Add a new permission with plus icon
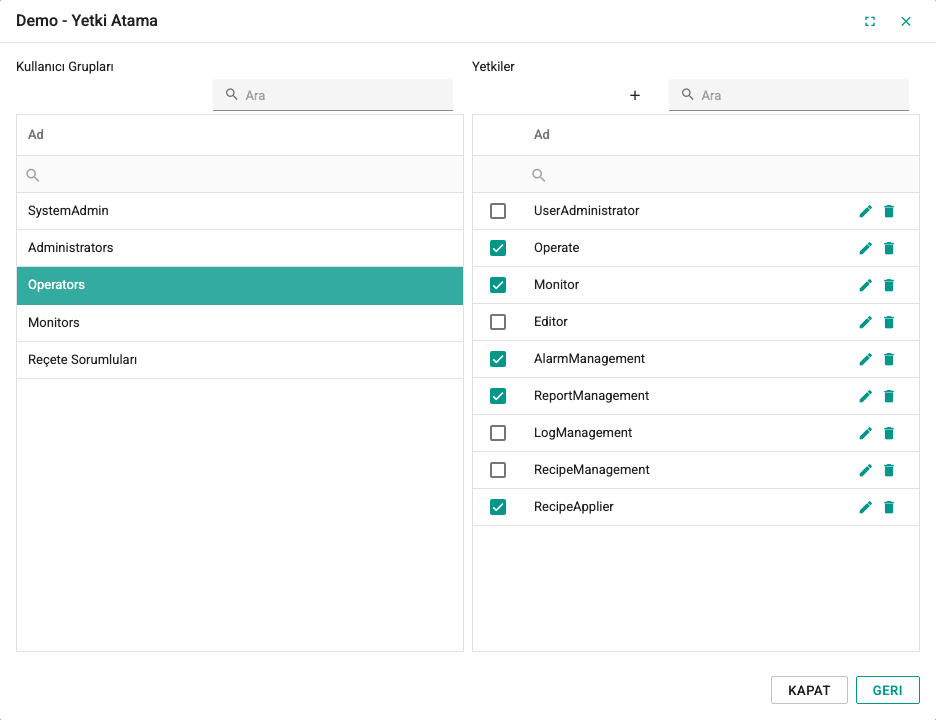This screenshot has width=936, height=720. click(x=635, y=96)
